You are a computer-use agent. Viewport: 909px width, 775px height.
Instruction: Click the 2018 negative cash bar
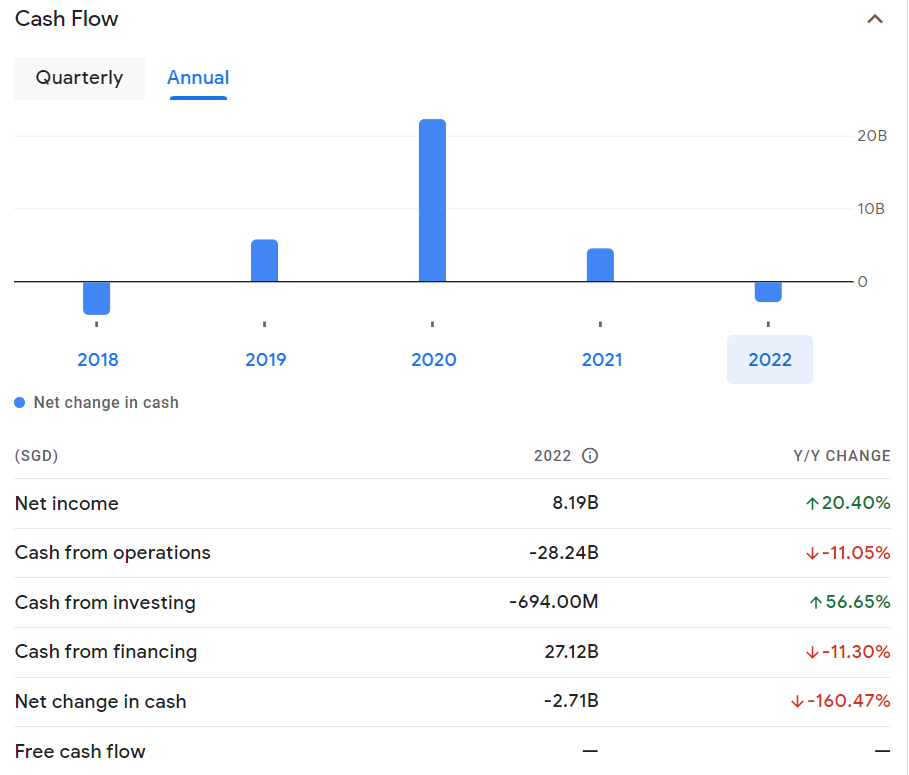[96, 298]
